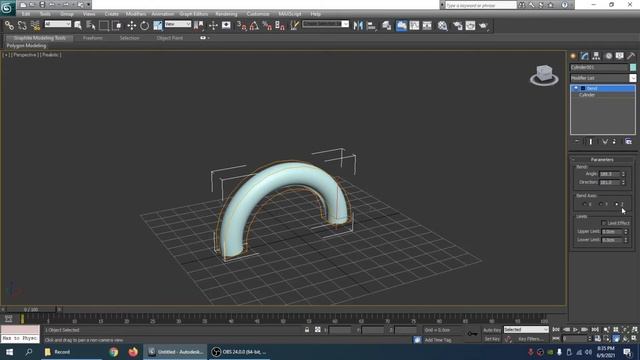Open the selection filter All dropdown
This screenshot has width=640, height=360.
(58, 24)
